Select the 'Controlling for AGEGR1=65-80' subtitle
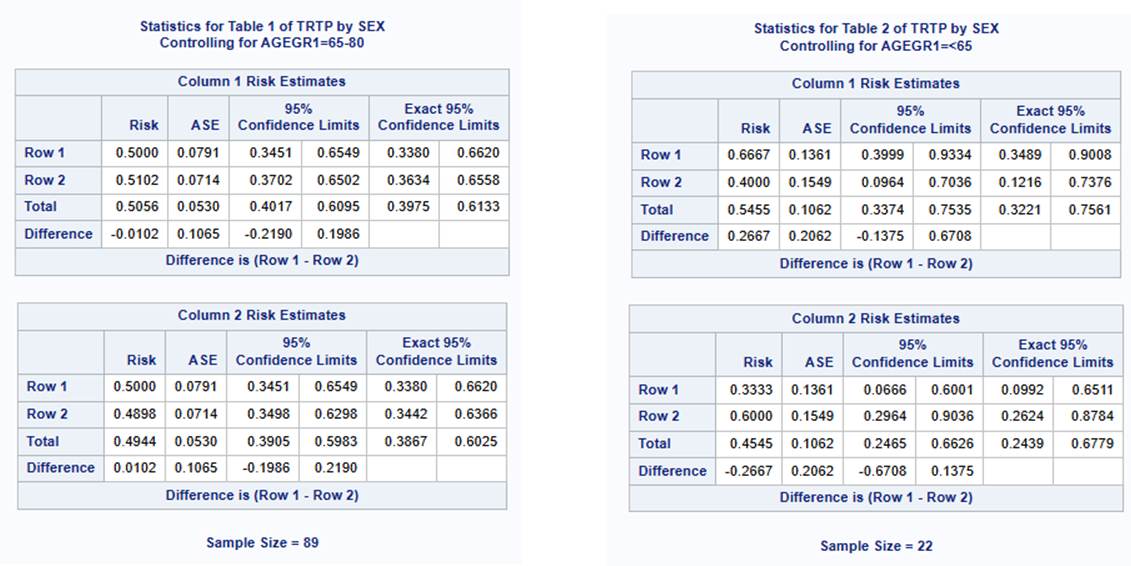This screenshot has width=1131, height=566. [262, 43]
